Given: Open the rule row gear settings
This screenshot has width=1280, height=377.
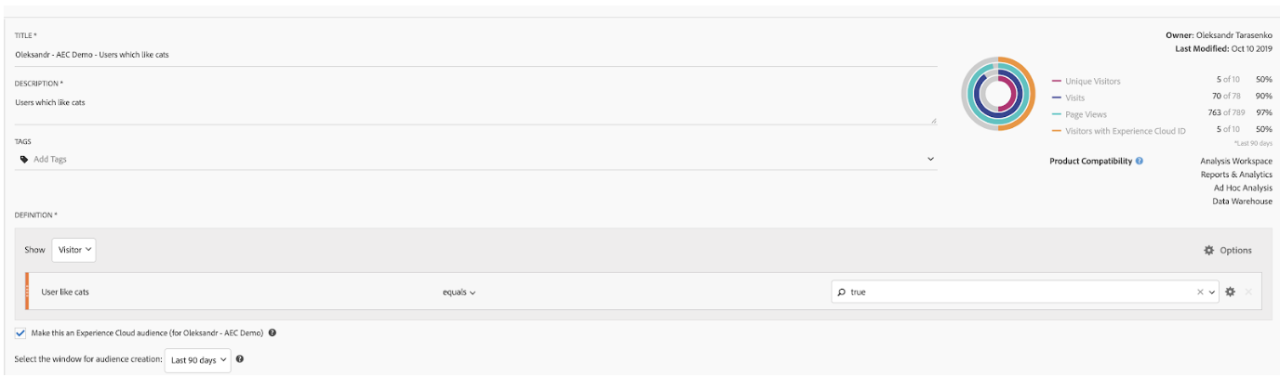Looking at the screenshot, I should pyautogui.click(x=1230, y=292).
